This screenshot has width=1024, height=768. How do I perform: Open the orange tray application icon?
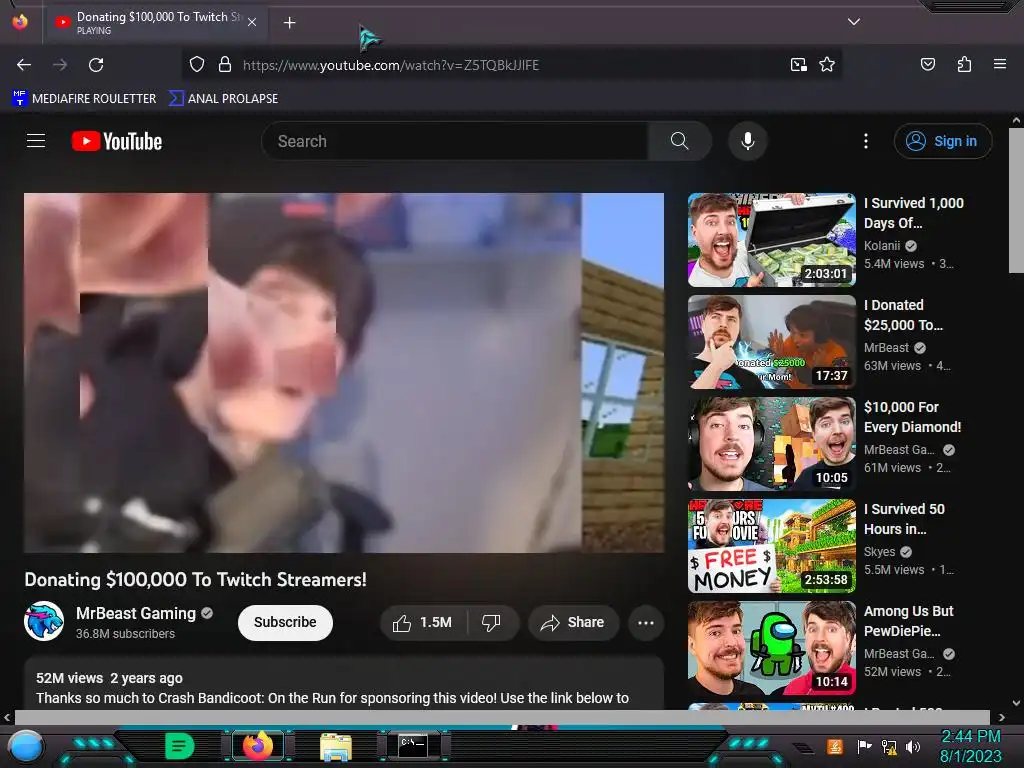tap(835, 746)
